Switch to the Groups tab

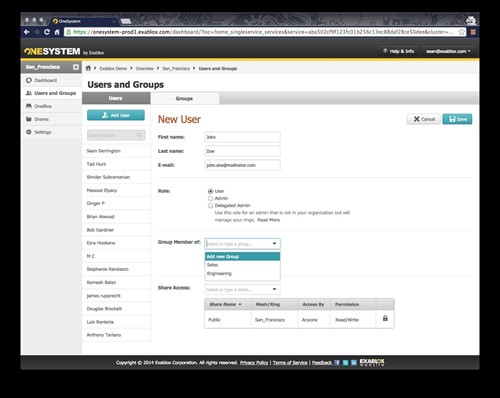[x=185, y=98]
